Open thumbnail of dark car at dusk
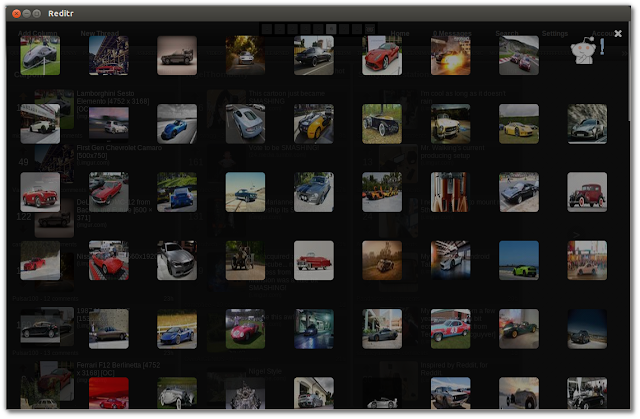Image resolution: width=640 pixels, height=419 pixels. click(587, 329)
